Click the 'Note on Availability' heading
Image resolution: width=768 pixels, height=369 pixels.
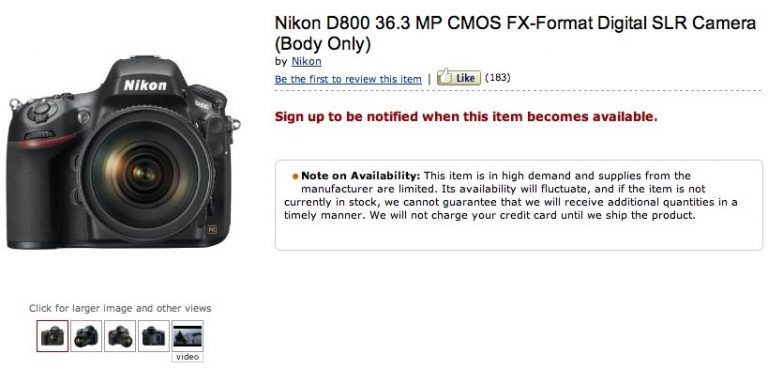point(361,175)
